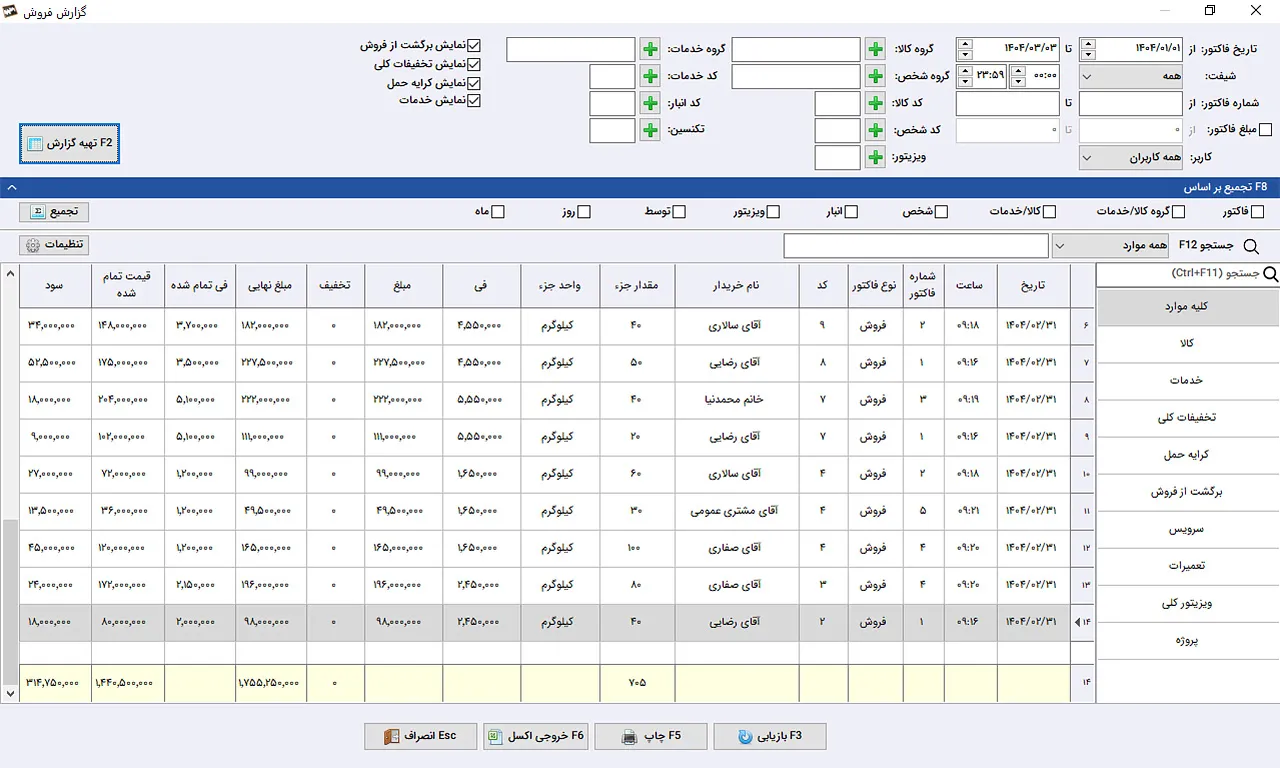Open the کاربر همه کاربران dropdown

1131,158
